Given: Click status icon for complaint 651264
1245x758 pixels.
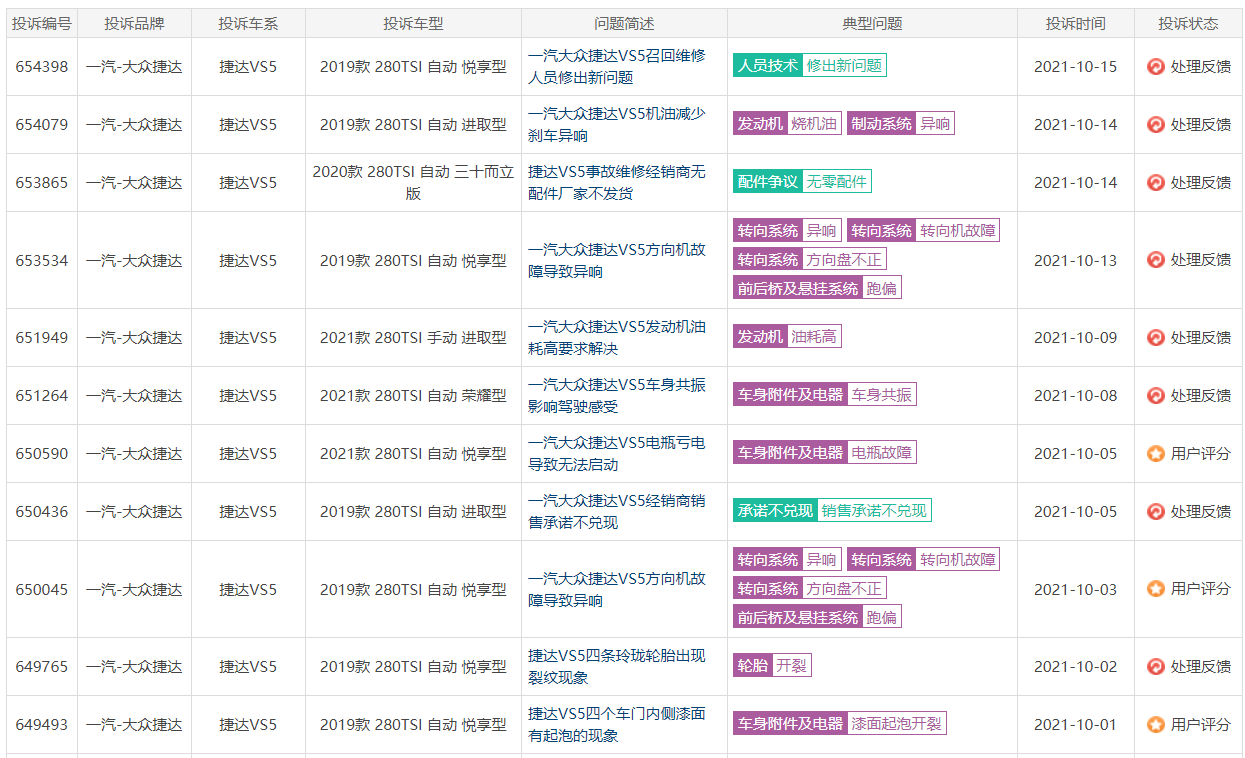Looking at the screenshot, I should tap(1156, 396).
